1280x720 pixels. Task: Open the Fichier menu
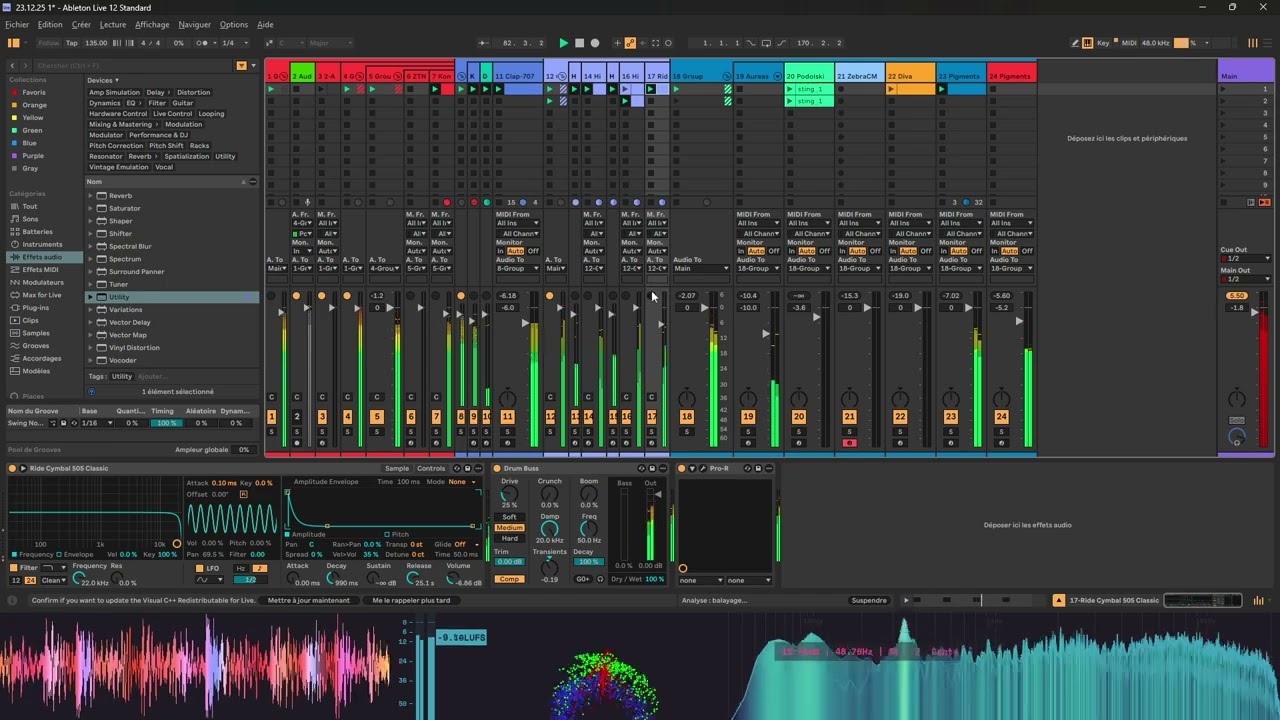click(17, 25)
